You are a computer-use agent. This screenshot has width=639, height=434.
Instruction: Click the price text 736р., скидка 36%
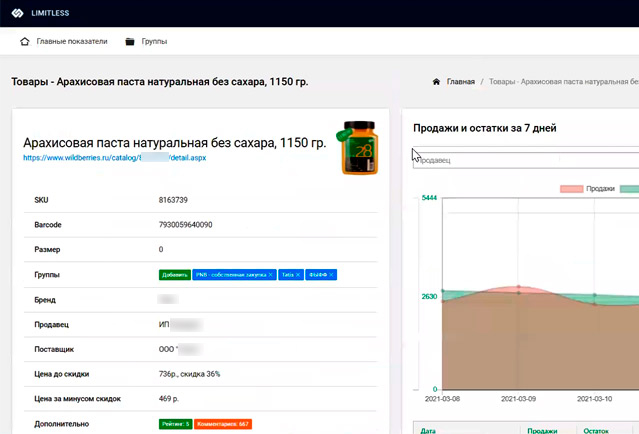click(189, 374)
